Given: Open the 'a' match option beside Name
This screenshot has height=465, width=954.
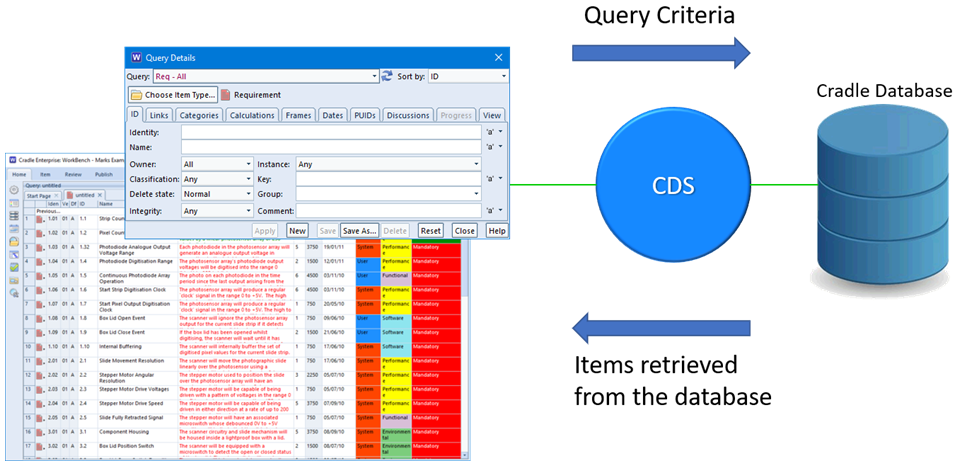Looking at the screenshot, I should [495, 147].
